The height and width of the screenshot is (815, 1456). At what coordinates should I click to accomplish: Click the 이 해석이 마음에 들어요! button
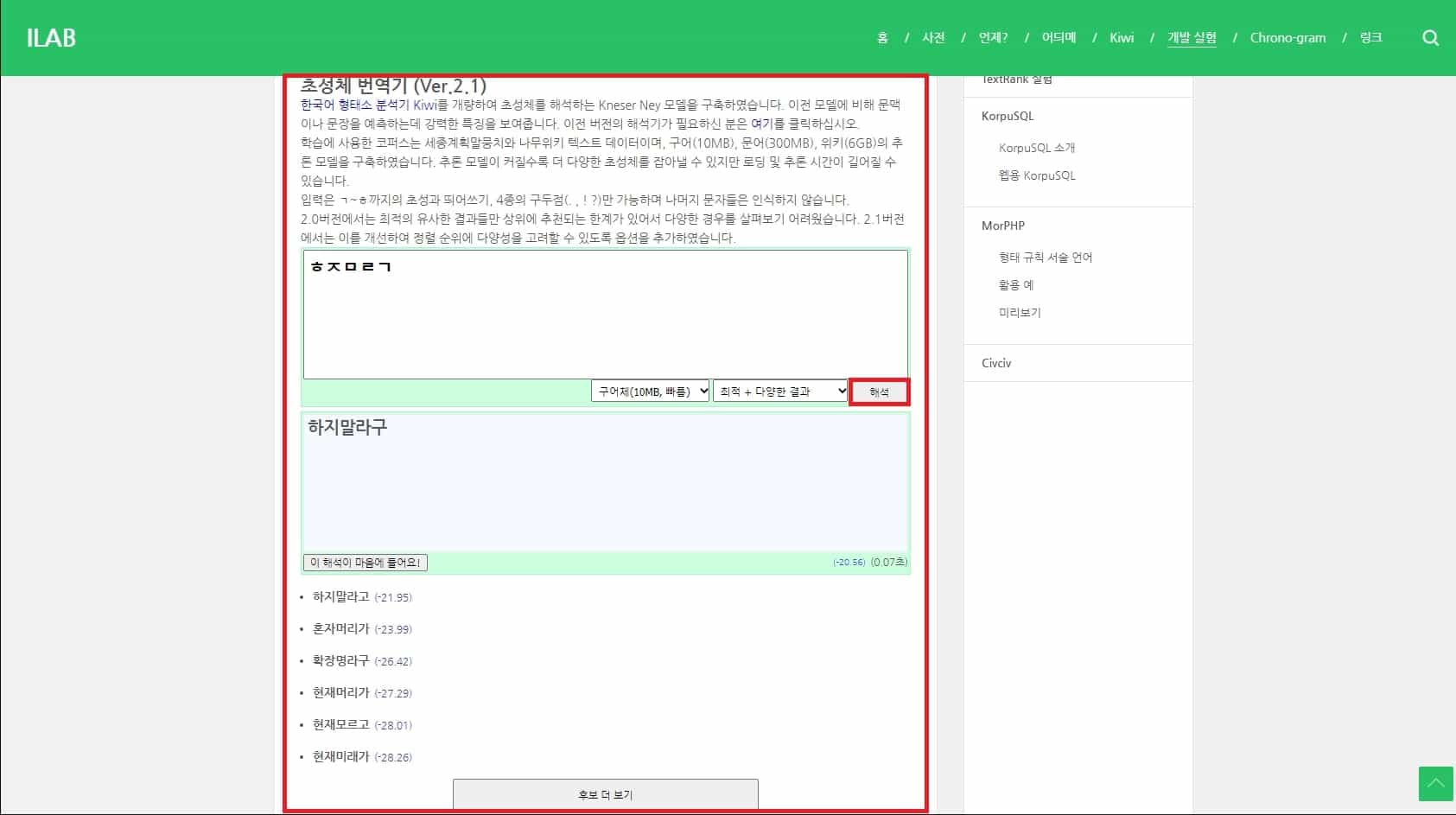point(364,562)
